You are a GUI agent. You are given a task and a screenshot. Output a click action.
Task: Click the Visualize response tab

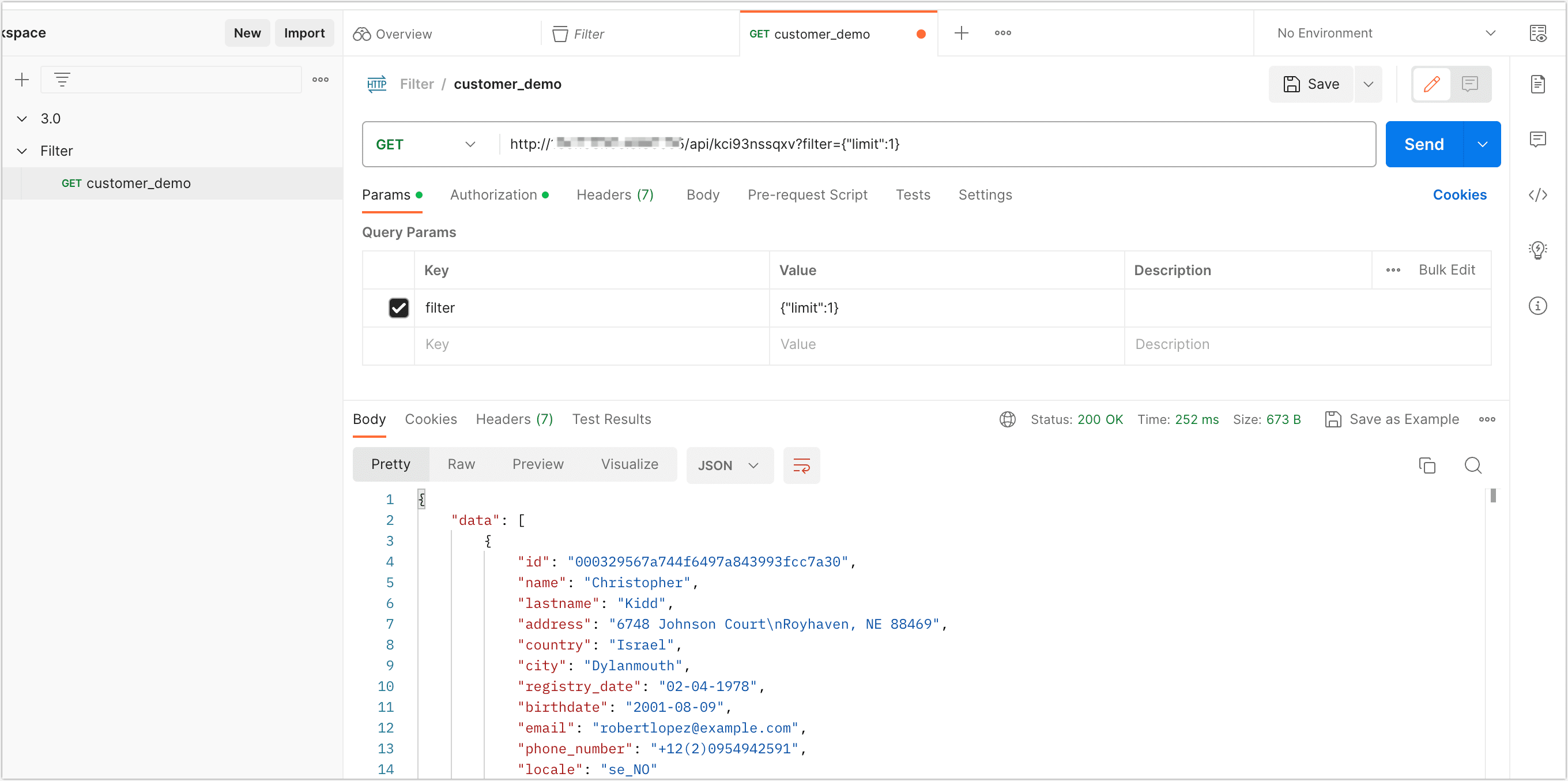pyautogui.click(x=629, y=464)
